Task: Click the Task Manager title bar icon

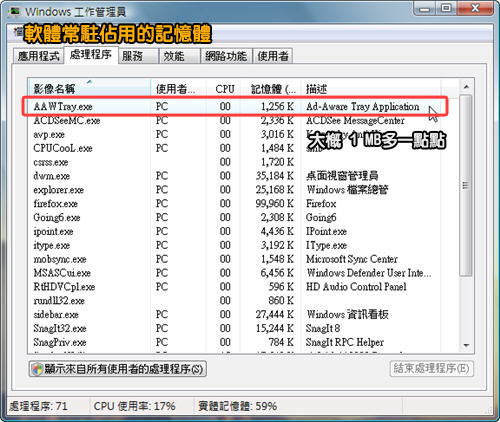Action: tap(15, 12)
